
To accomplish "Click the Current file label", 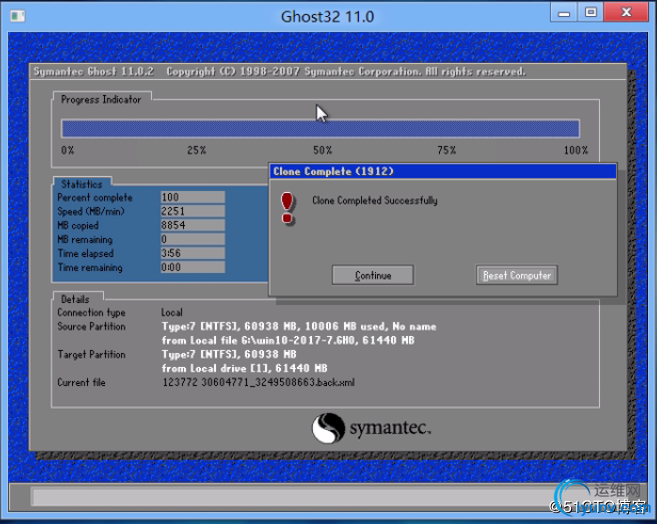I will [81, 382].
